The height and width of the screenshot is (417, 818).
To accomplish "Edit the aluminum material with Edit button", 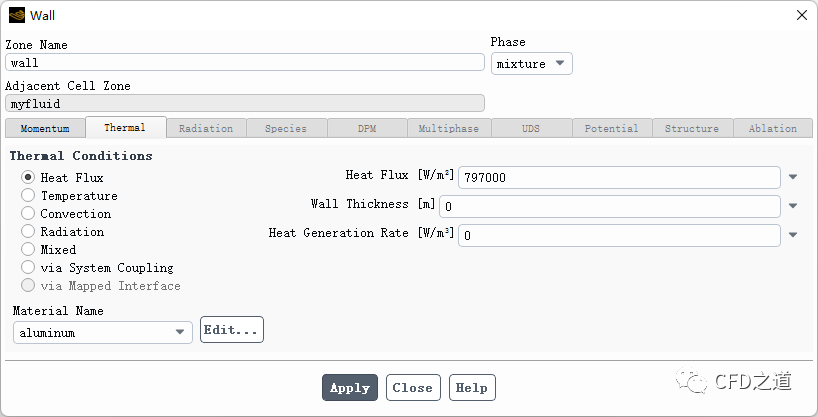I will click(x=232, y=330).
